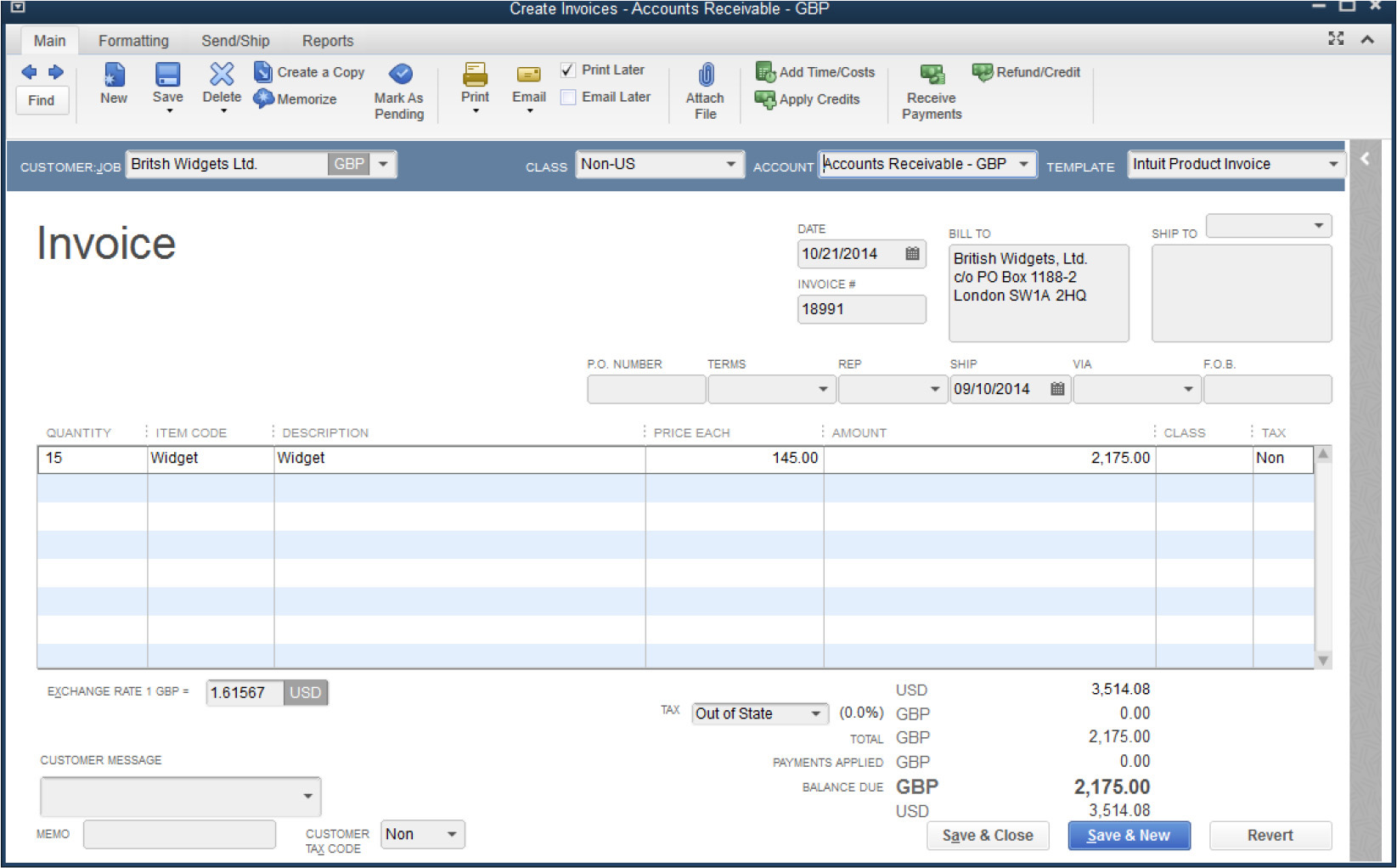Click the Print printer icon

click(475, 75)
